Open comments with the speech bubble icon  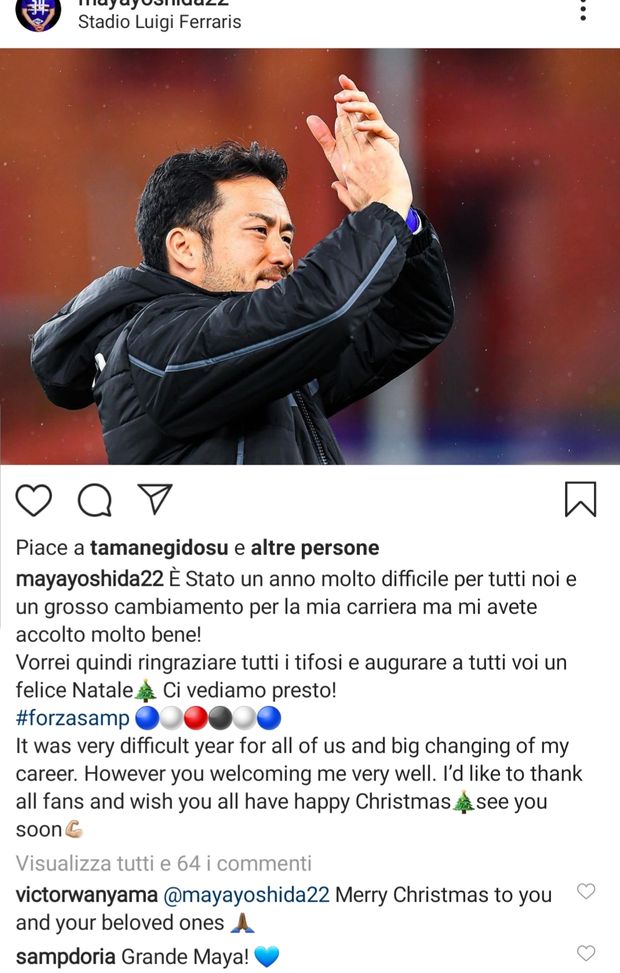(x=94, y=500)
